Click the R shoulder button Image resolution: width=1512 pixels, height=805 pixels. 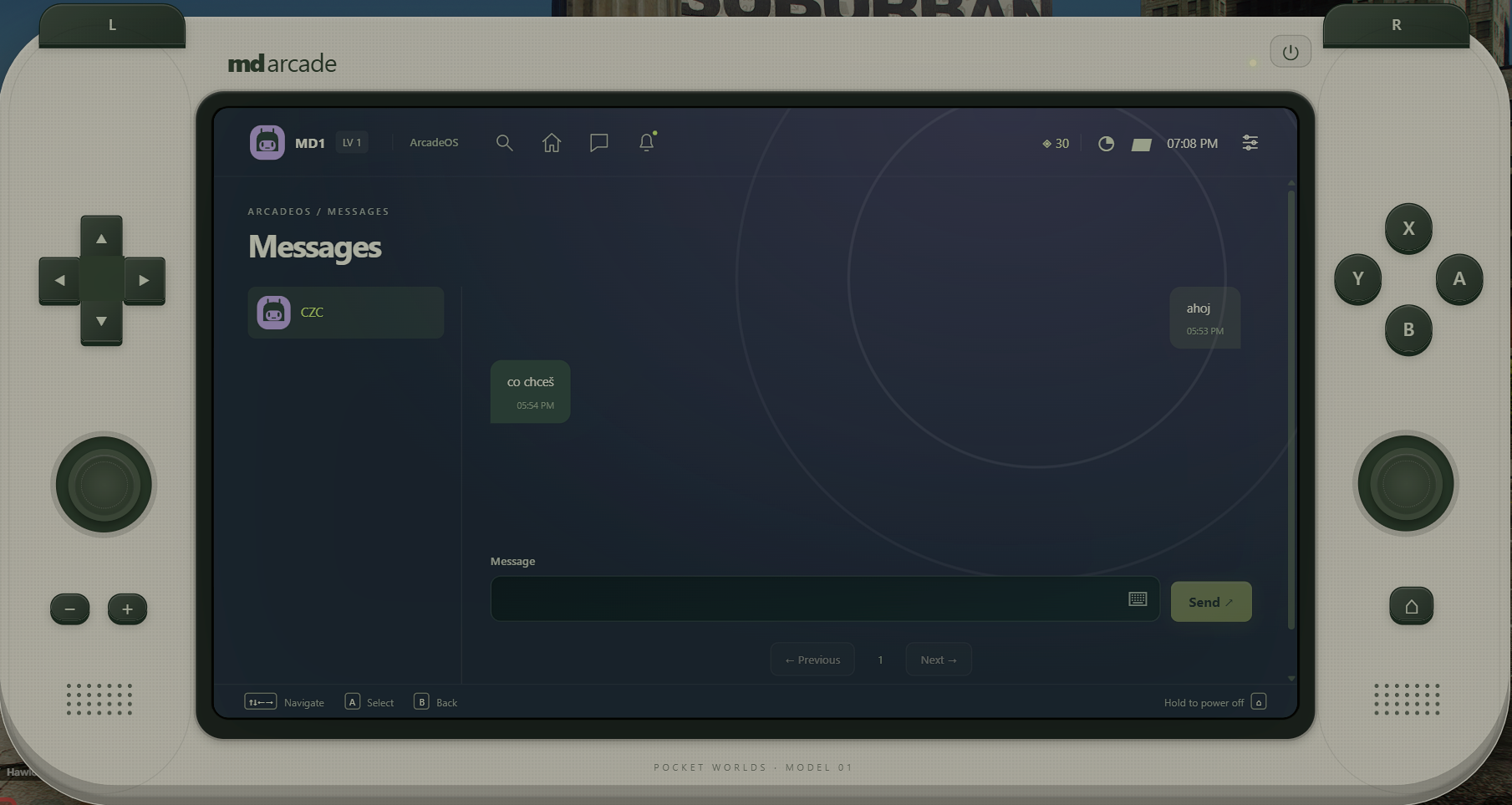pos(1396,25)
